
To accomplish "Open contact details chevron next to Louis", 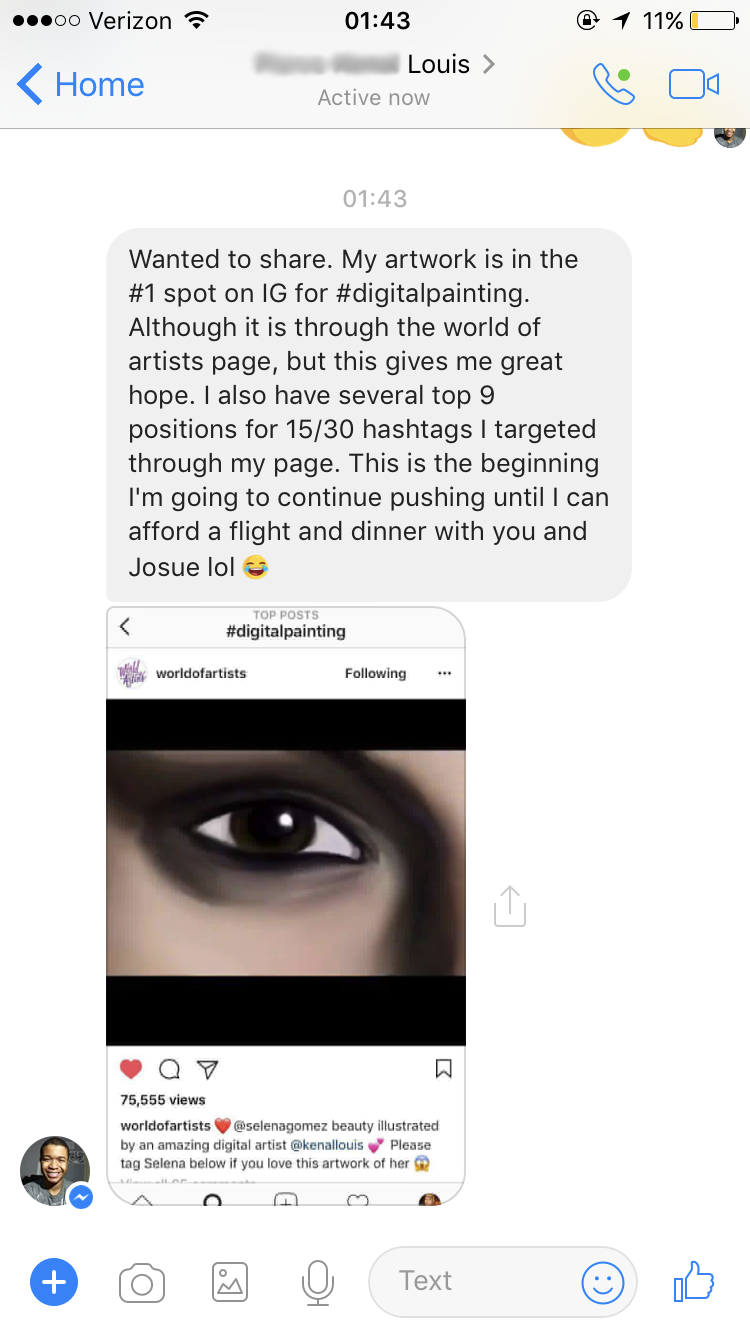I will (x=488, y=65).
